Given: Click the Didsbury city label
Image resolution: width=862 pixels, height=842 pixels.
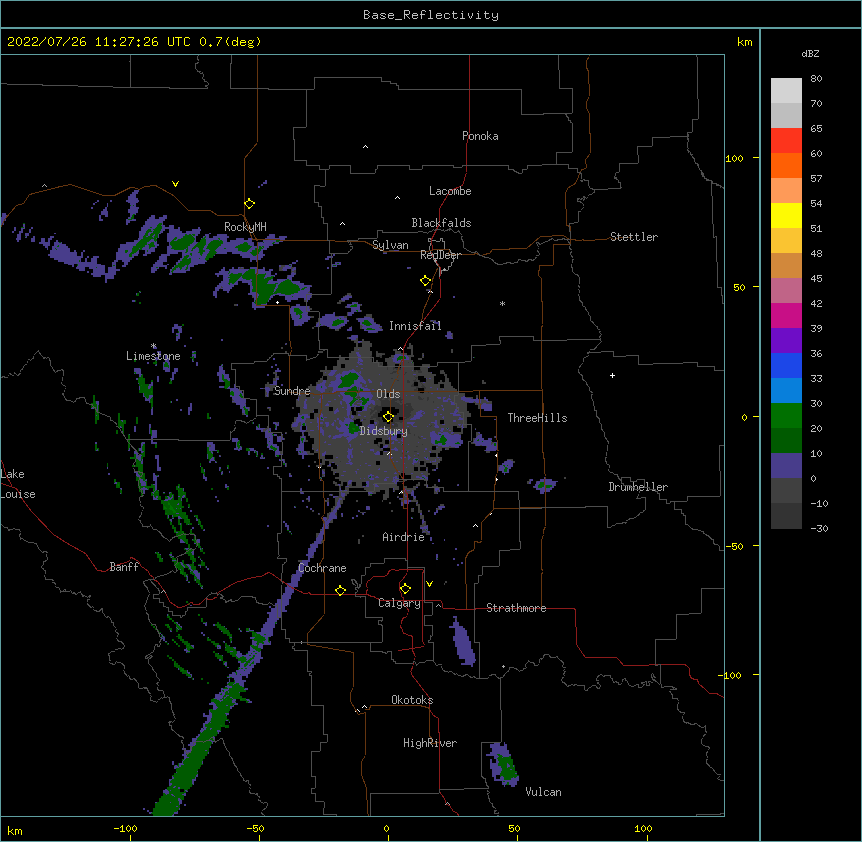Looking at the screenshot, I should point(384,431).
